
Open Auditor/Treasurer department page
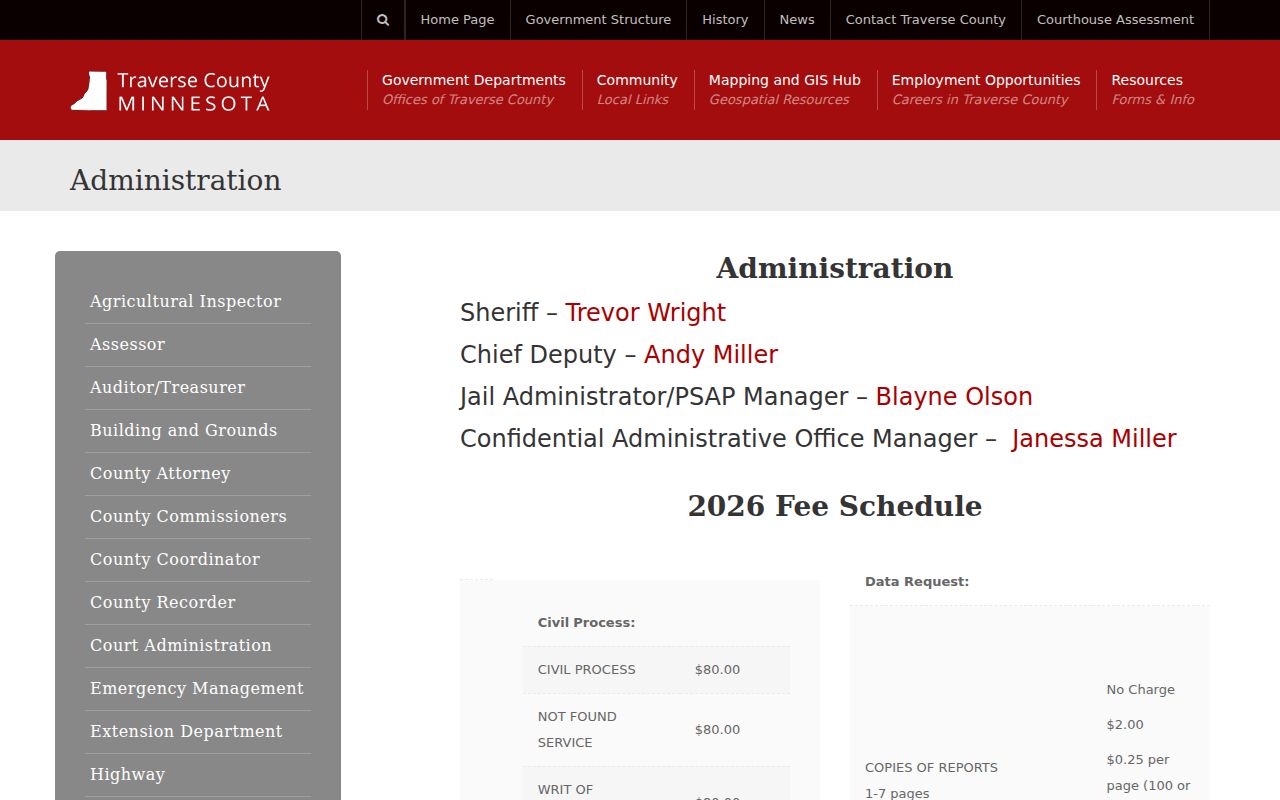pos(167,387)
